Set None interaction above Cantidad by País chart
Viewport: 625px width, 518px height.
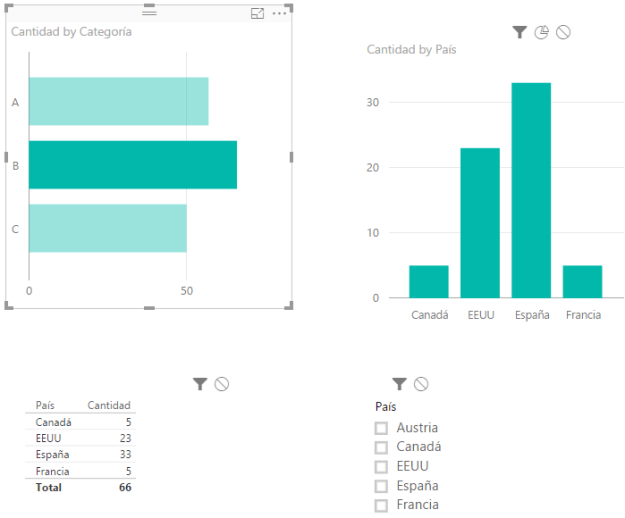(563, 33)
